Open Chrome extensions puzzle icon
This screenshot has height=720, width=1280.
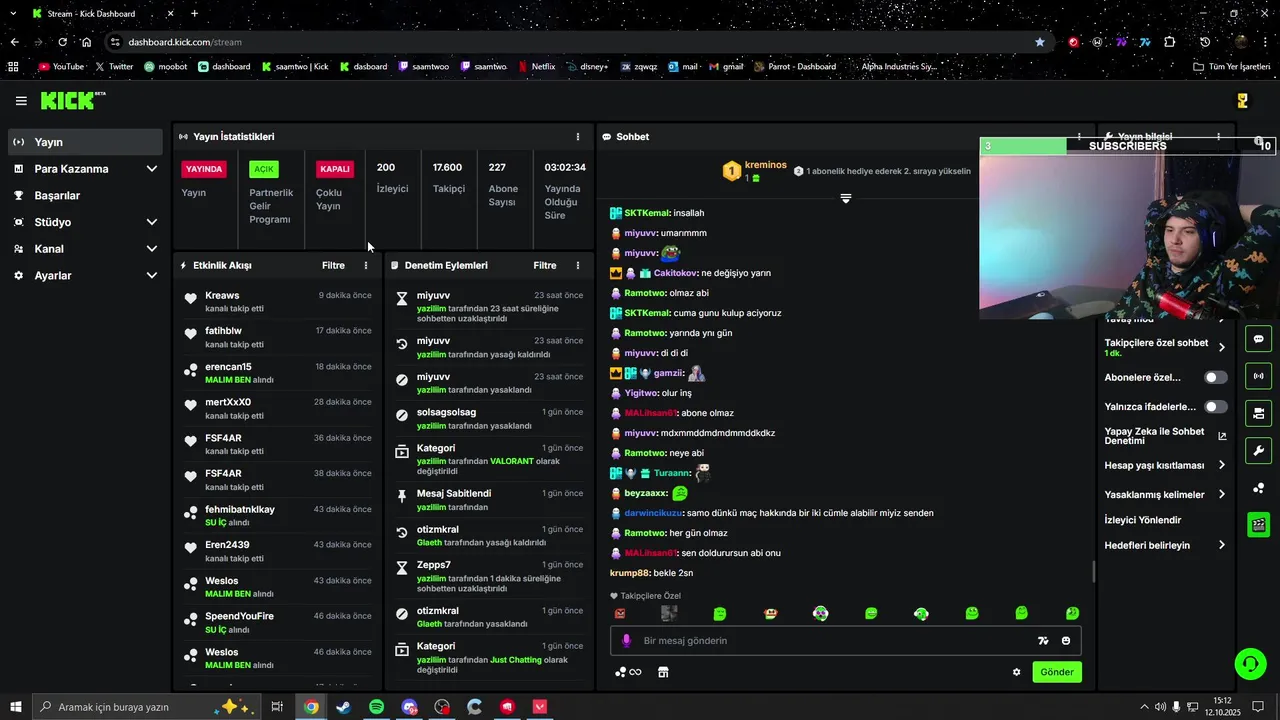tap(1169, 42)
